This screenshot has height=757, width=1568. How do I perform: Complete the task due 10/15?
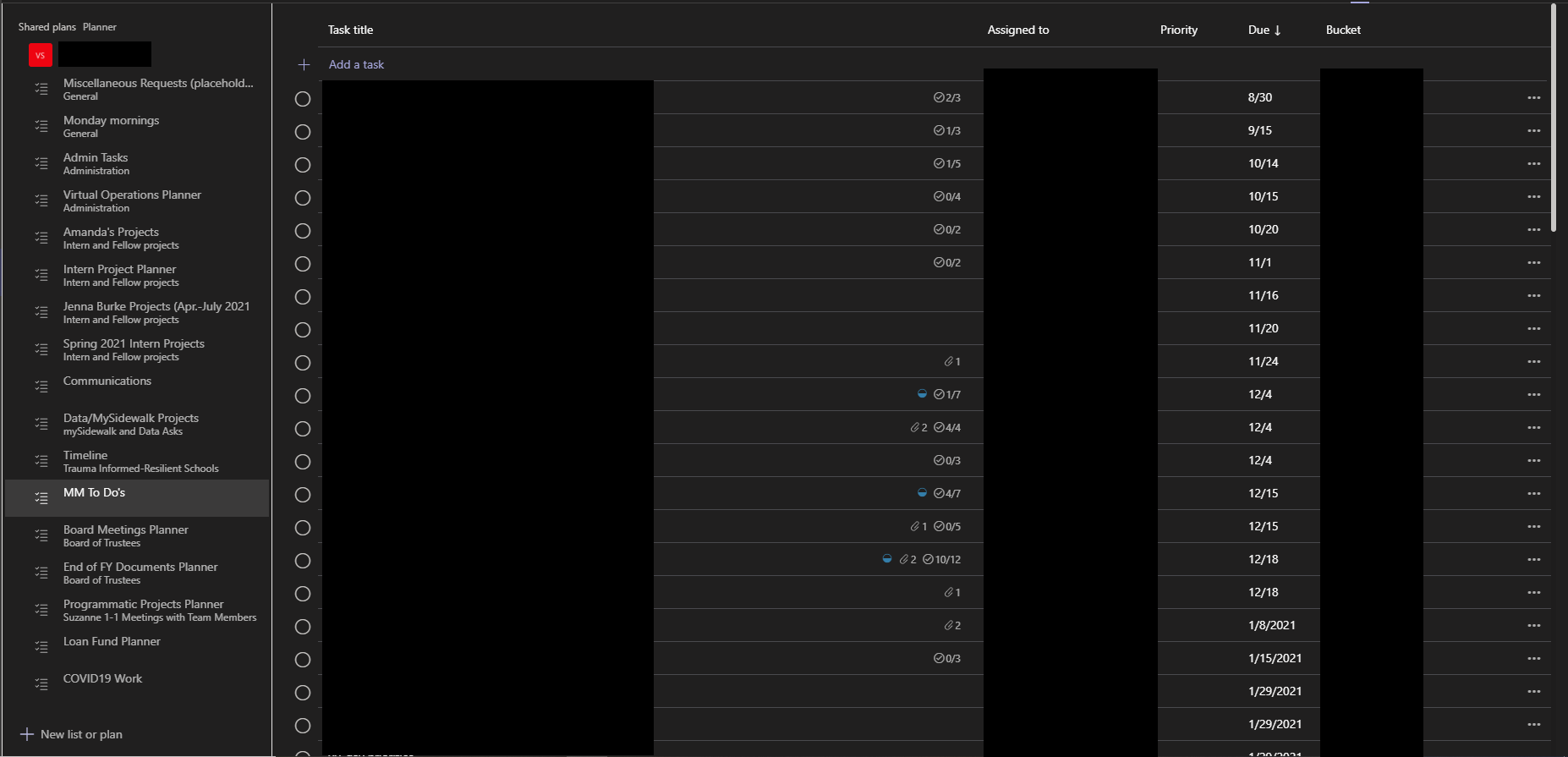coord(303,198)
